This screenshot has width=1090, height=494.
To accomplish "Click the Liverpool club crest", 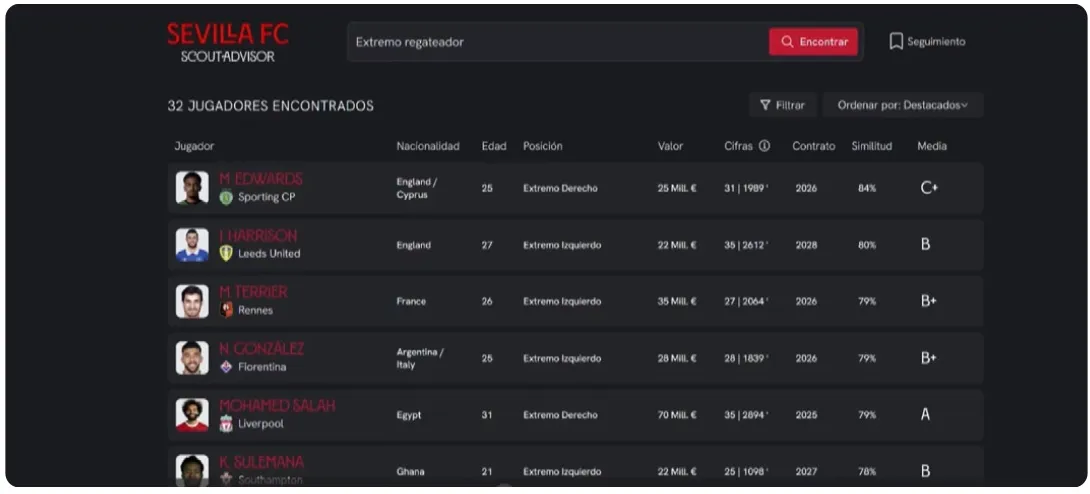I will [x=226, y=423].
